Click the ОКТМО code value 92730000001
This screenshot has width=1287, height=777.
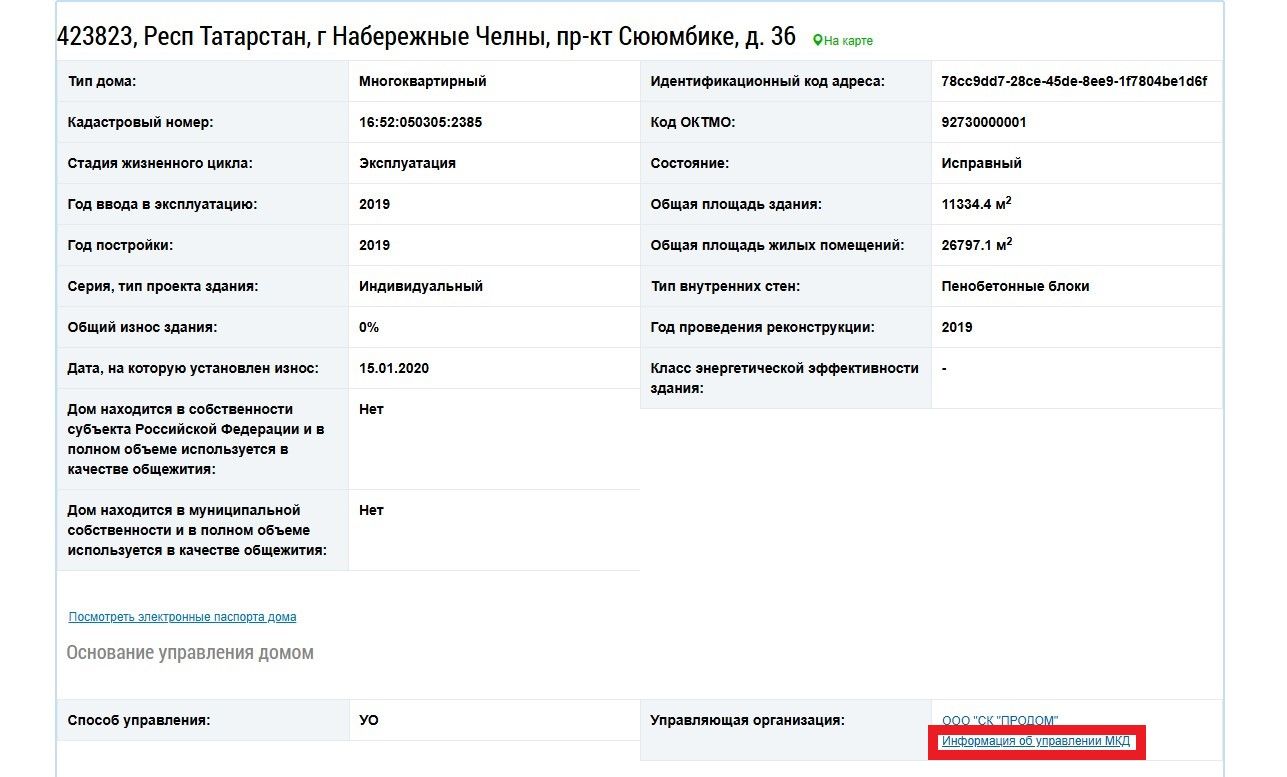pyautogui.click(x=983, y=122)
